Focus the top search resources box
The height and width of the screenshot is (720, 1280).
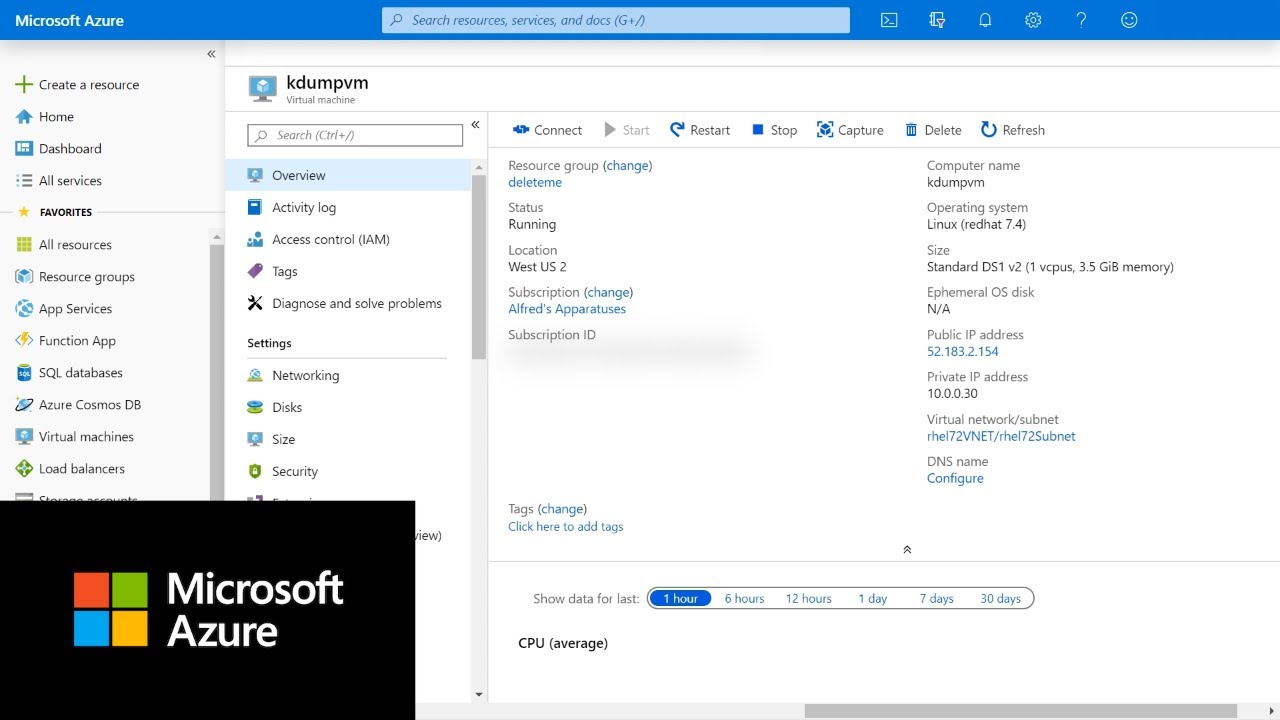tap(616, 20)
